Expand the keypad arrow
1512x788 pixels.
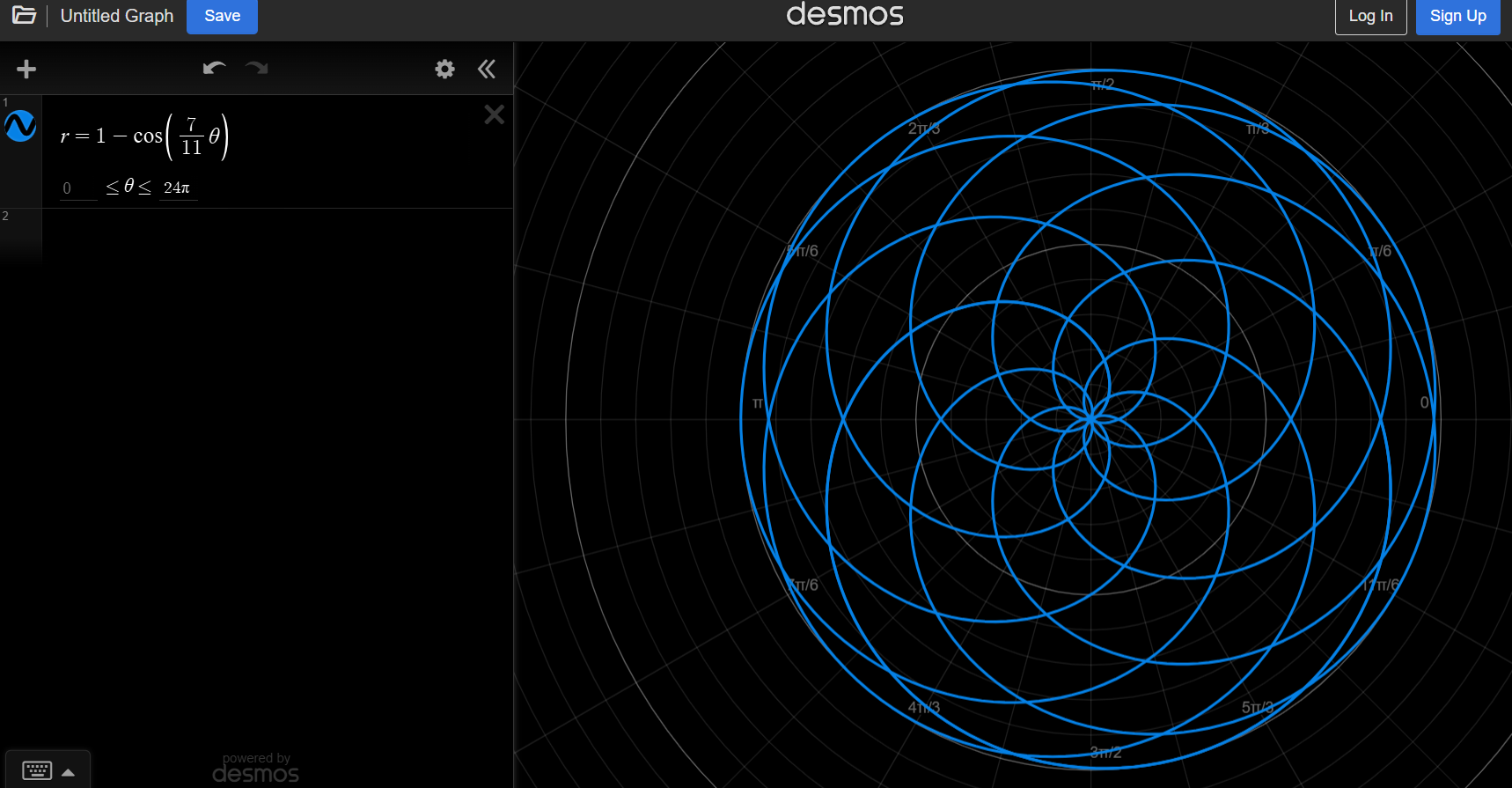pos(68,772)
